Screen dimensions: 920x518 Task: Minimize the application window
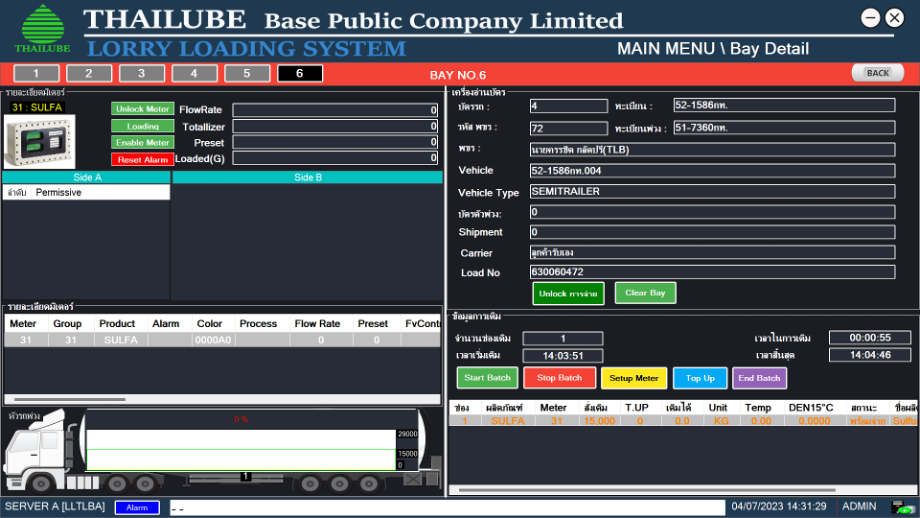click(x=870, y=18)
